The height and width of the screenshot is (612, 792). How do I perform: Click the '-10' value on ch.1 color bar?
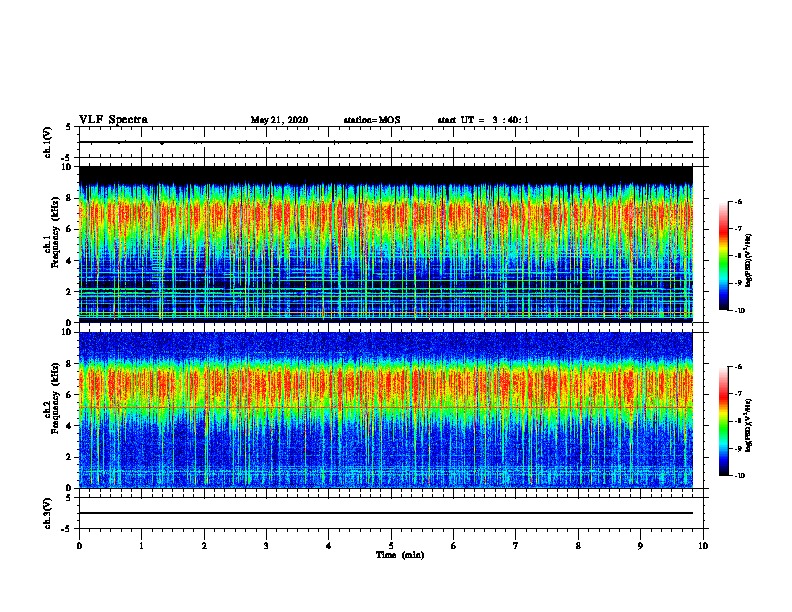(x=740, y=311)
